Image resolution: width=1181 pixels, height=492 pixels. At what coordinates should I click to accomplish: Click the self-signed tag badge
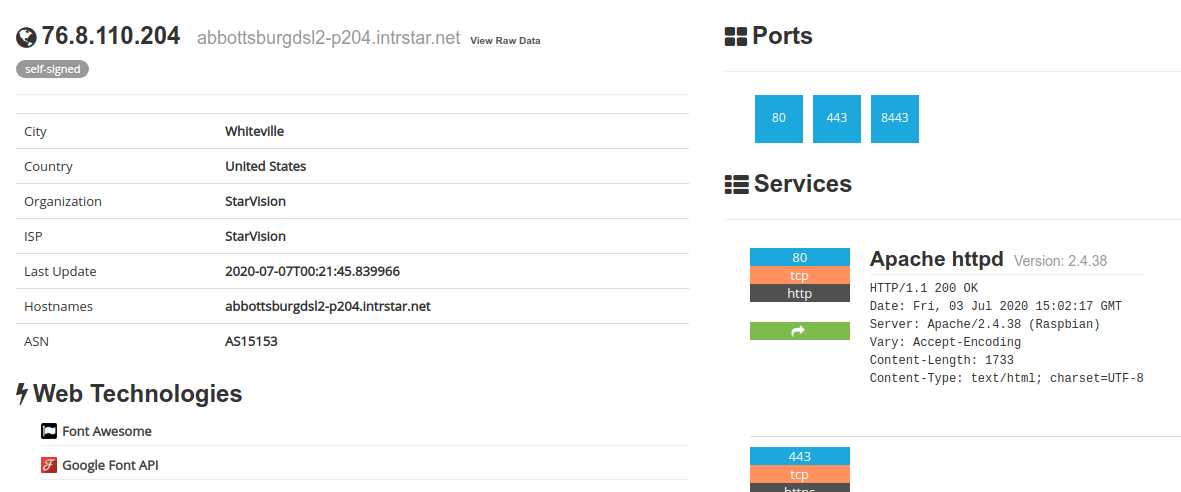pyautogui.click(x=52, y=69)
